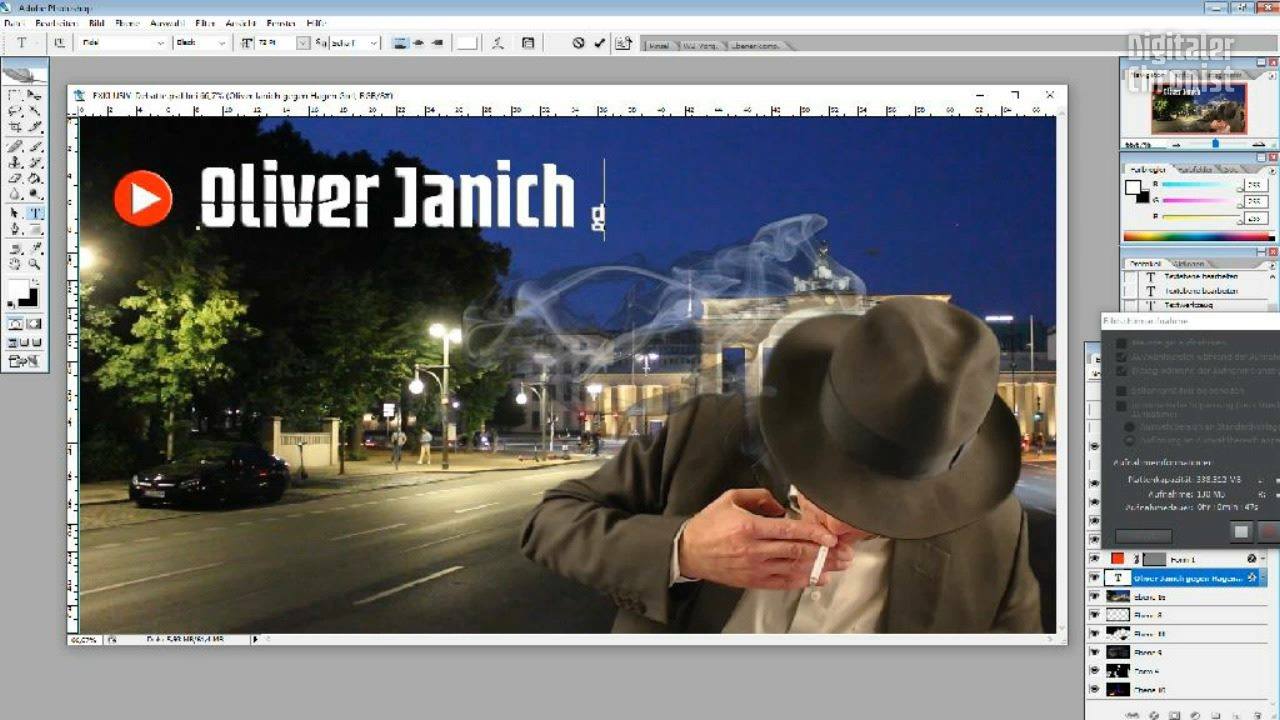Select the Eraser tool

(x=15, y=178)
